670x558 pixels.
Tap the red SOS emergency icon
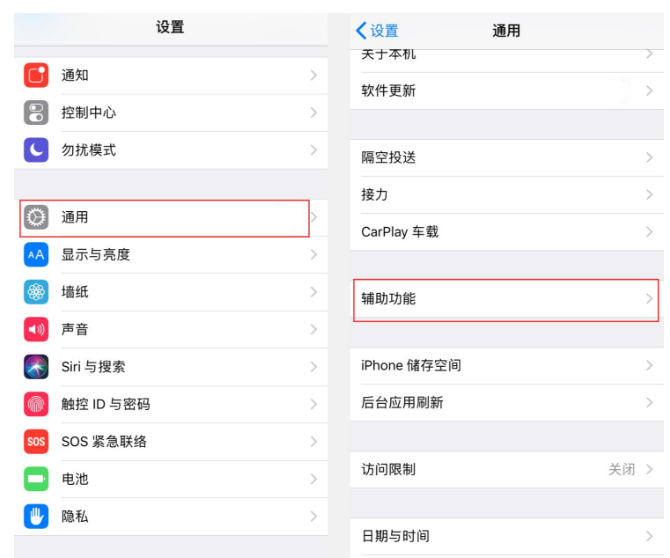pos(36,441)
